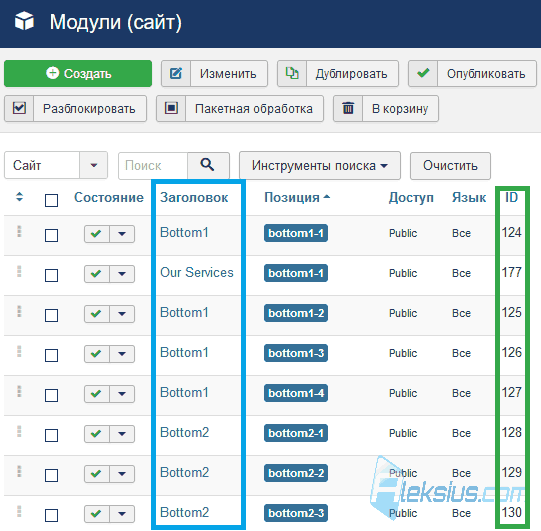Viewport: 541px width, 531px height.
Task: Open status dropdown arrow for Our Services
Action: (x=122, y=274)
